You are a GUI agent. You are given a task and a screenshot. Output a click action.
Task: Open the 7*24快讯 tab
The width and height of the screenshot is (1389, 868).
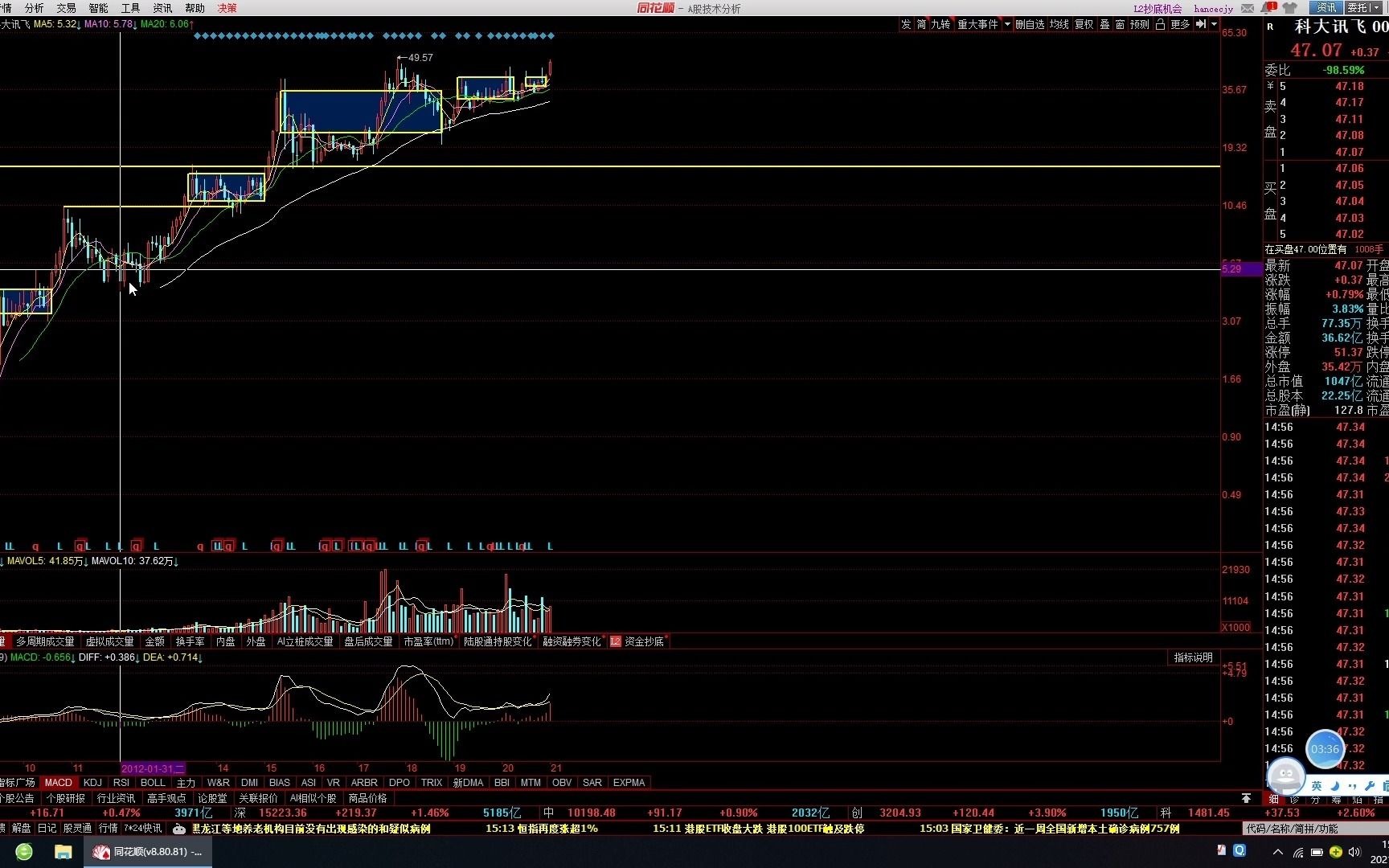[142, 829]
